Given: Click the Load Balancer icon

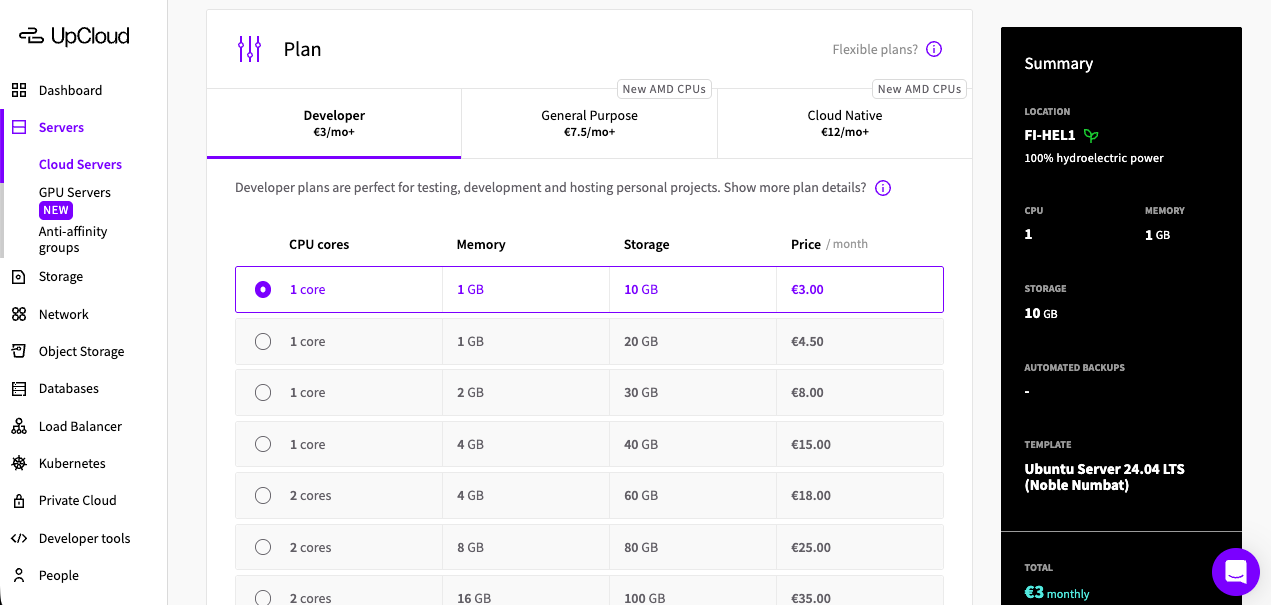Looking at the screenshot, I should pyautogui.click(x=19, y=426).
